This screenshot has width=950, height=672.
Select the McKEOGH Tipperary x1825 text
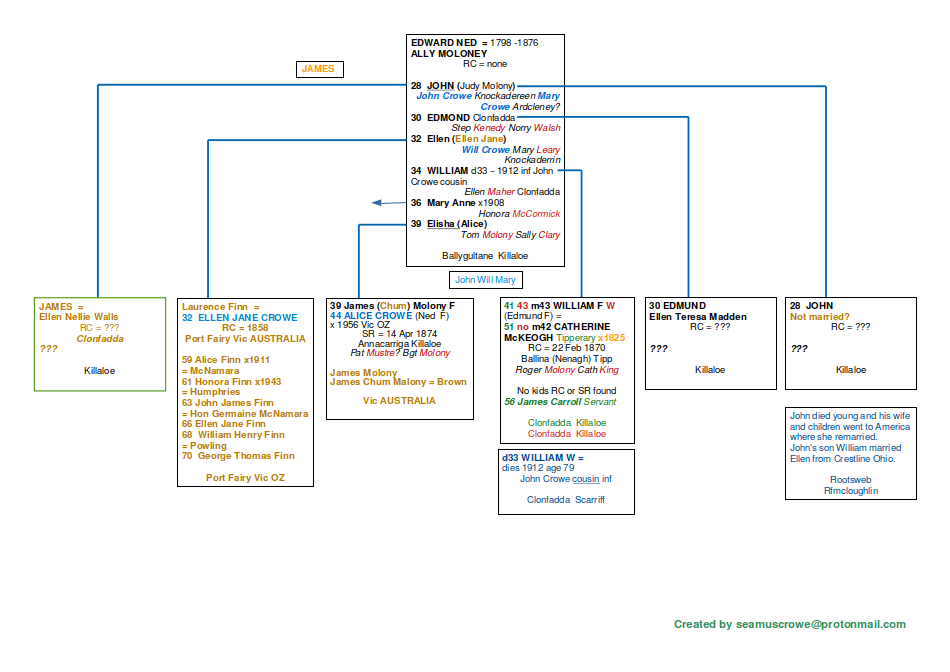click(x=564, y=338)
